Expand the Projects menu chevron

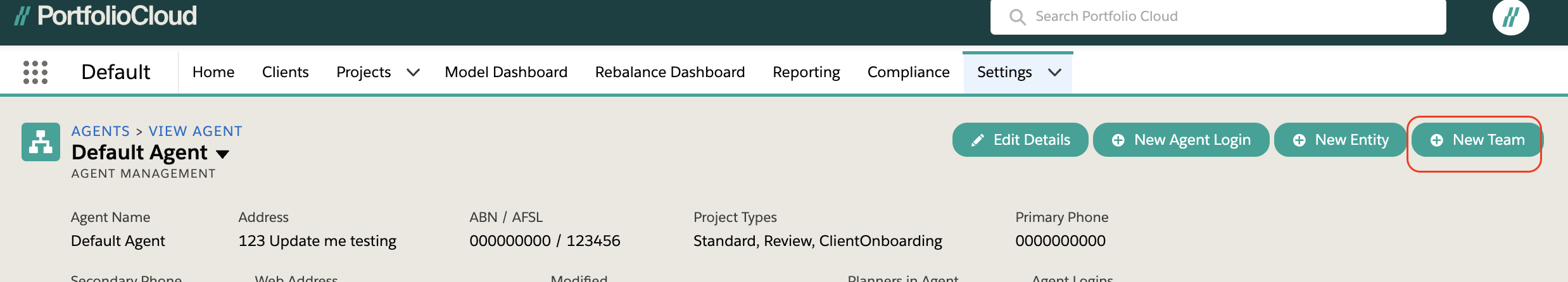point(413,73)
